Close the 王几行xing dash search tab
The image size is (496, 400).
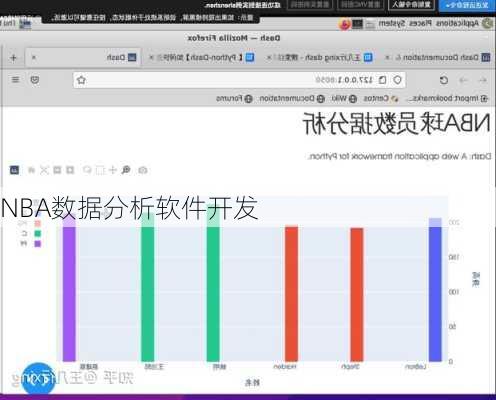point(269,58)
